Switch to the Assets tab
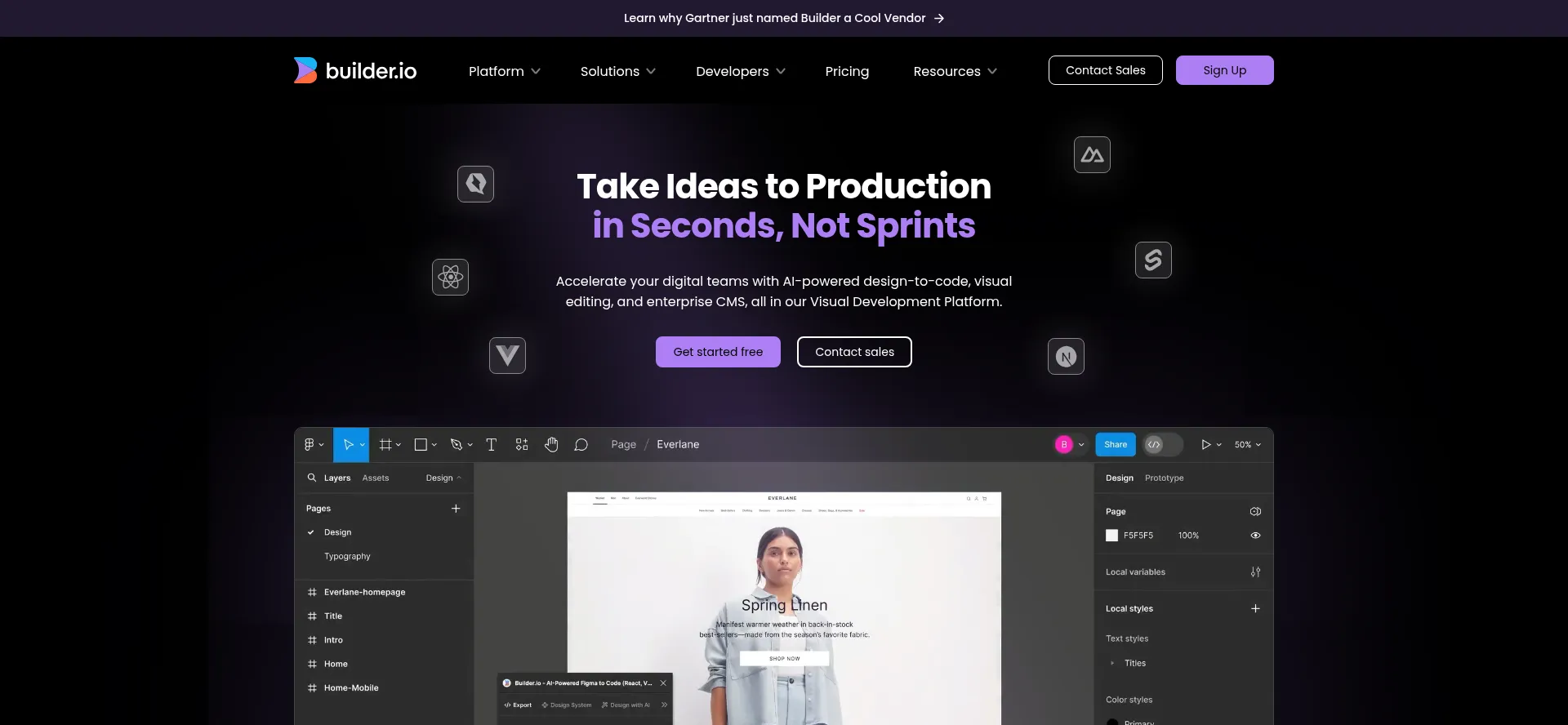Viewport: 1568px width, 725px height. coord(376,478)
